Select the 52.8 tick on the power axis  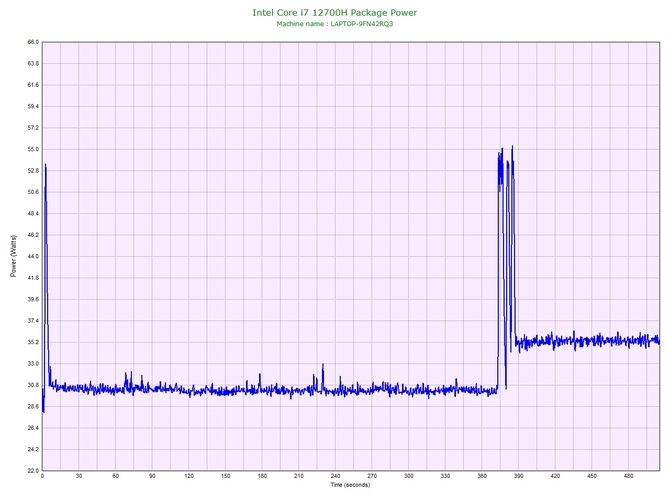(x=33, y=170)
